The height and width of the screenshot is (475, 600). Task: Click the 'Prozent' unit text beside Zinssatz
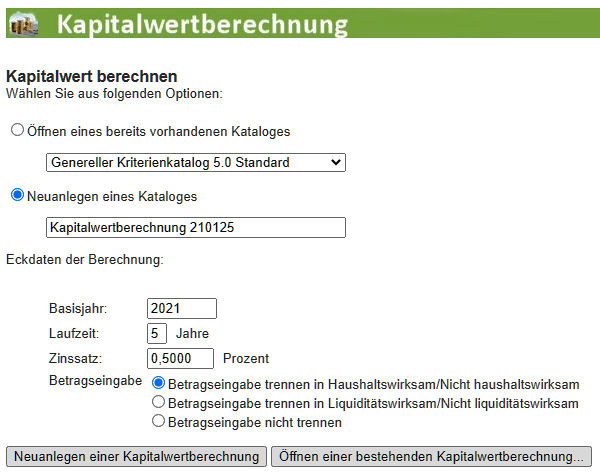click(246, 358)
